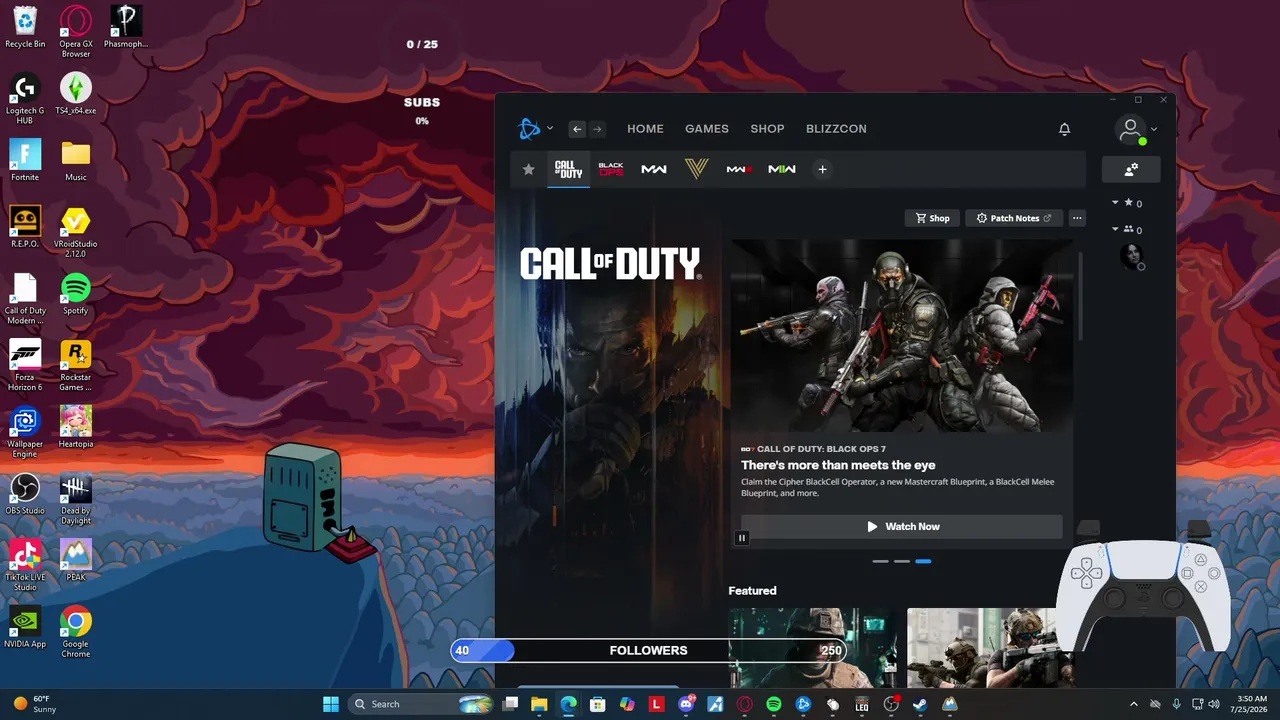Switch to the first carousel slide indicator
The image size is (1280, 720).
880,561
